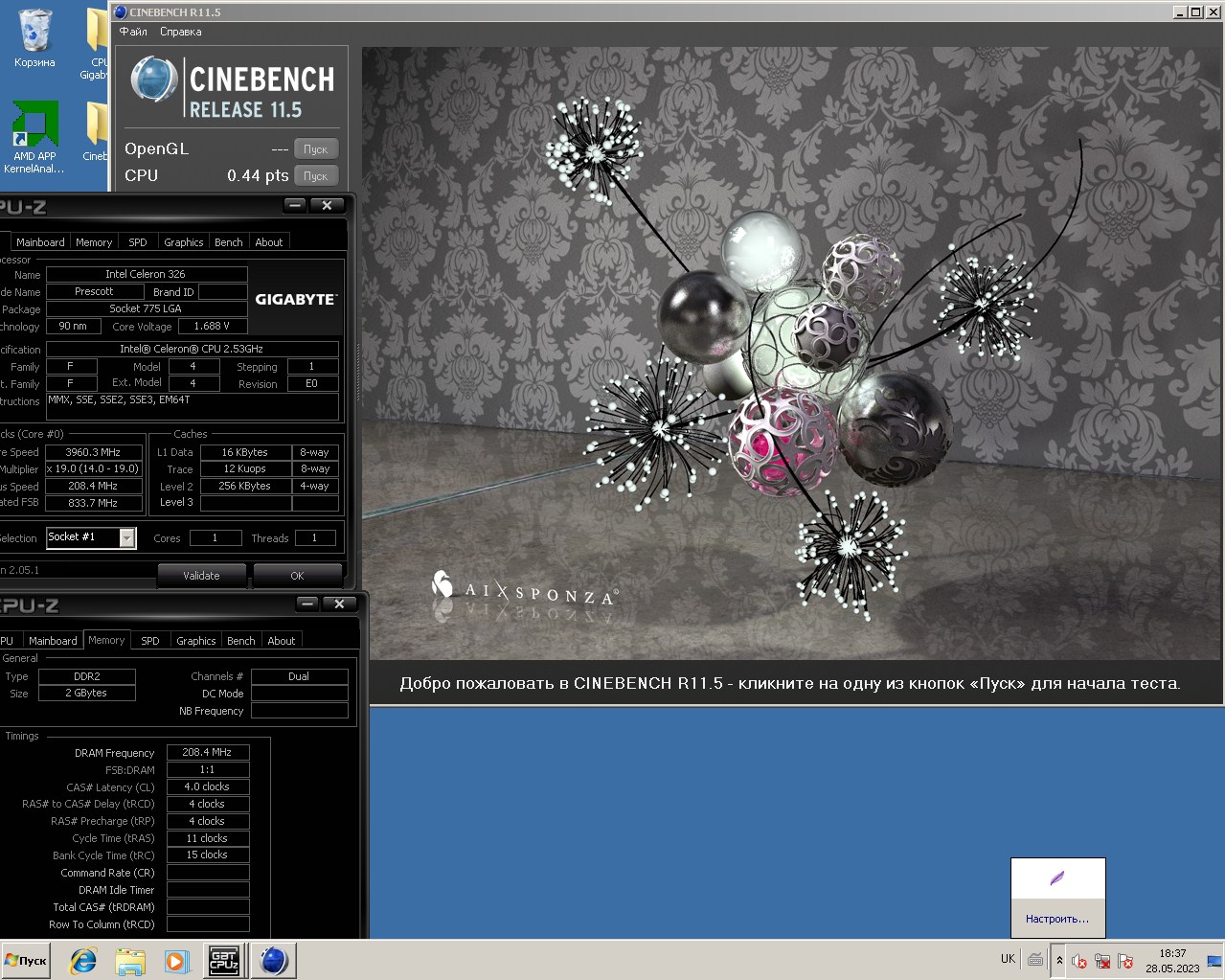Start the OpenGL test with Пуск
The width and height of the screenshot is (1225, 980).
316,149
